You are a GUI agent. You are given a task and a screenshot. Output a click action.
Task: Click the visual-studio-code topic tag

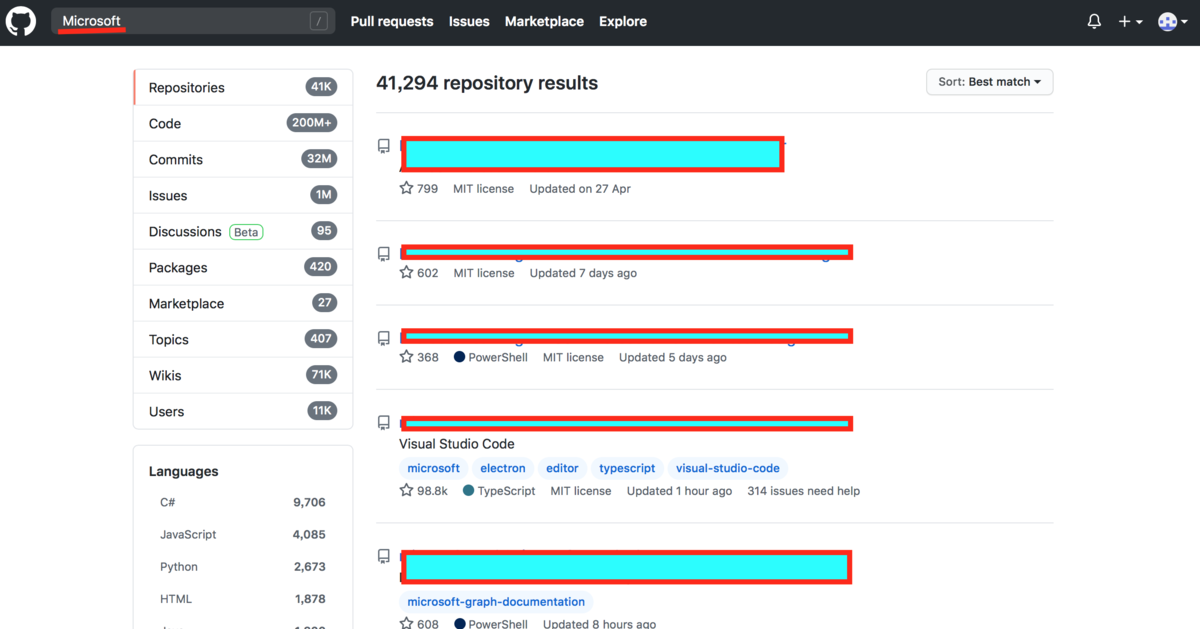tap(728, 468)
